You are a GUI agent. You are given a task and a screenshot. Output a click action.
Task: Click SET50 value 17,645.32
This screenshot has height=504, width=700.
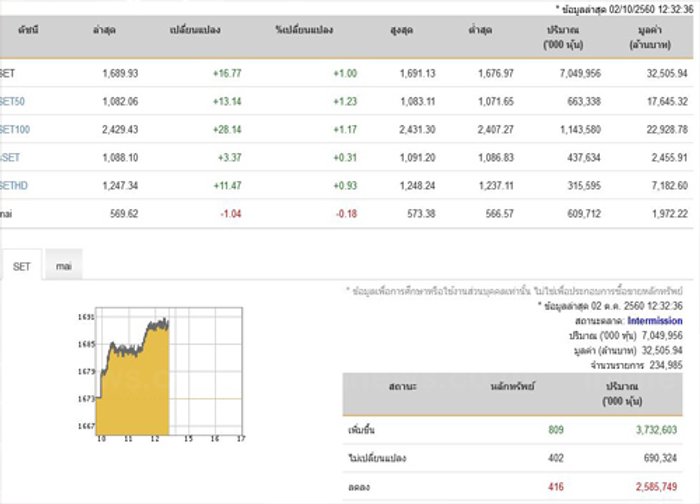click(x=667, y=101)
